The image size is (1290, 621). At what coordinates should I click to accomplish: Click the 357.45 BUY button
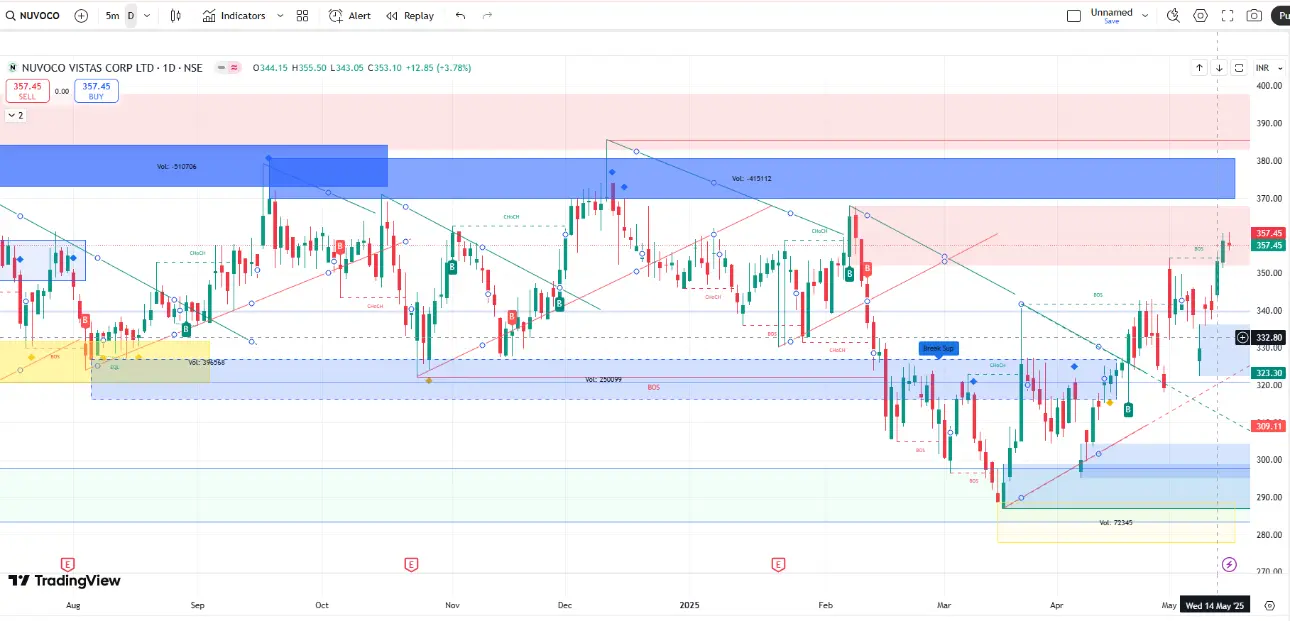coord(96,91)
